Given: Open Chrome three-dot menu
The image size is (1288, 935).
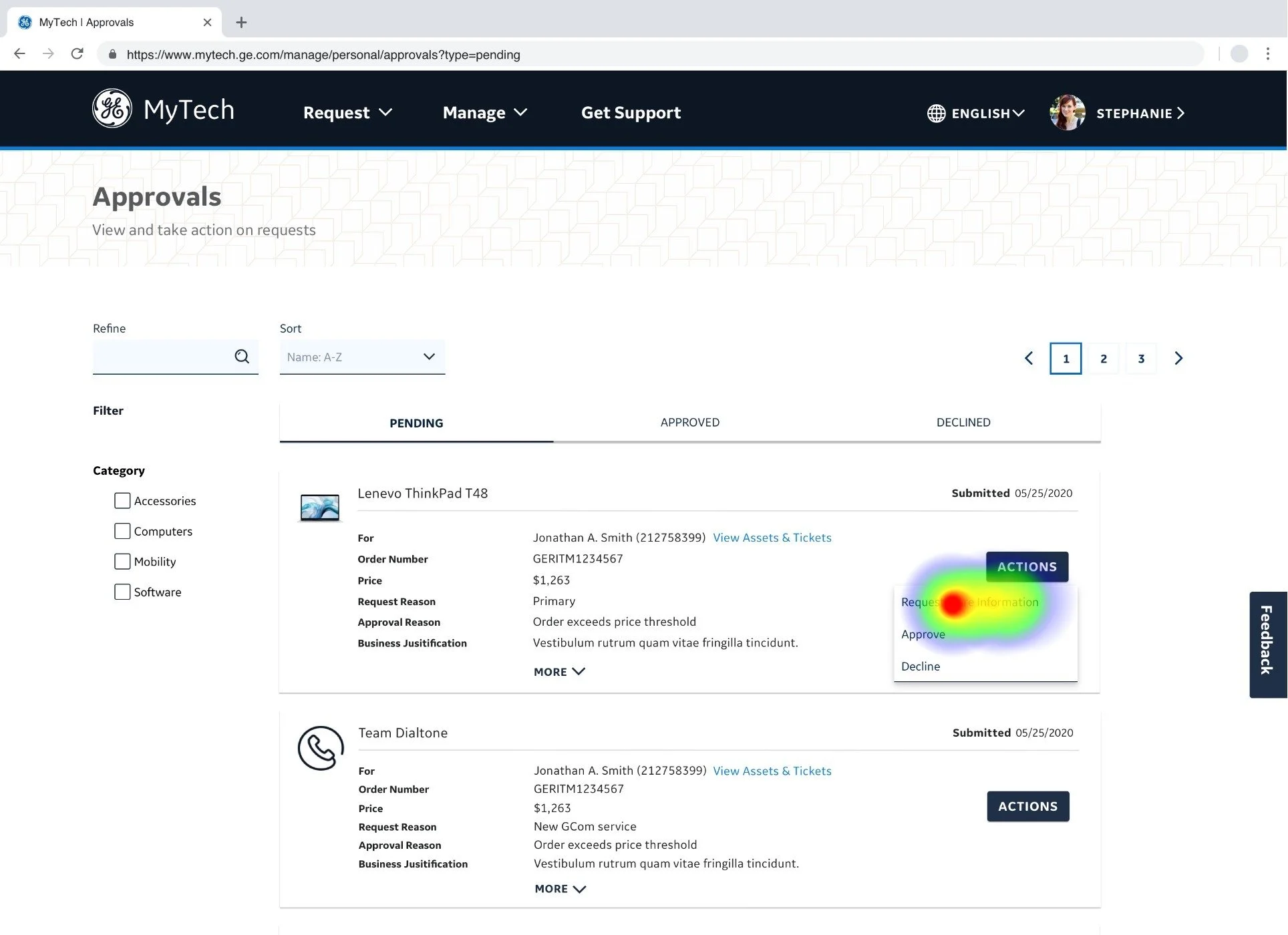Looking at the screenshot, I should coord(1267,54).
